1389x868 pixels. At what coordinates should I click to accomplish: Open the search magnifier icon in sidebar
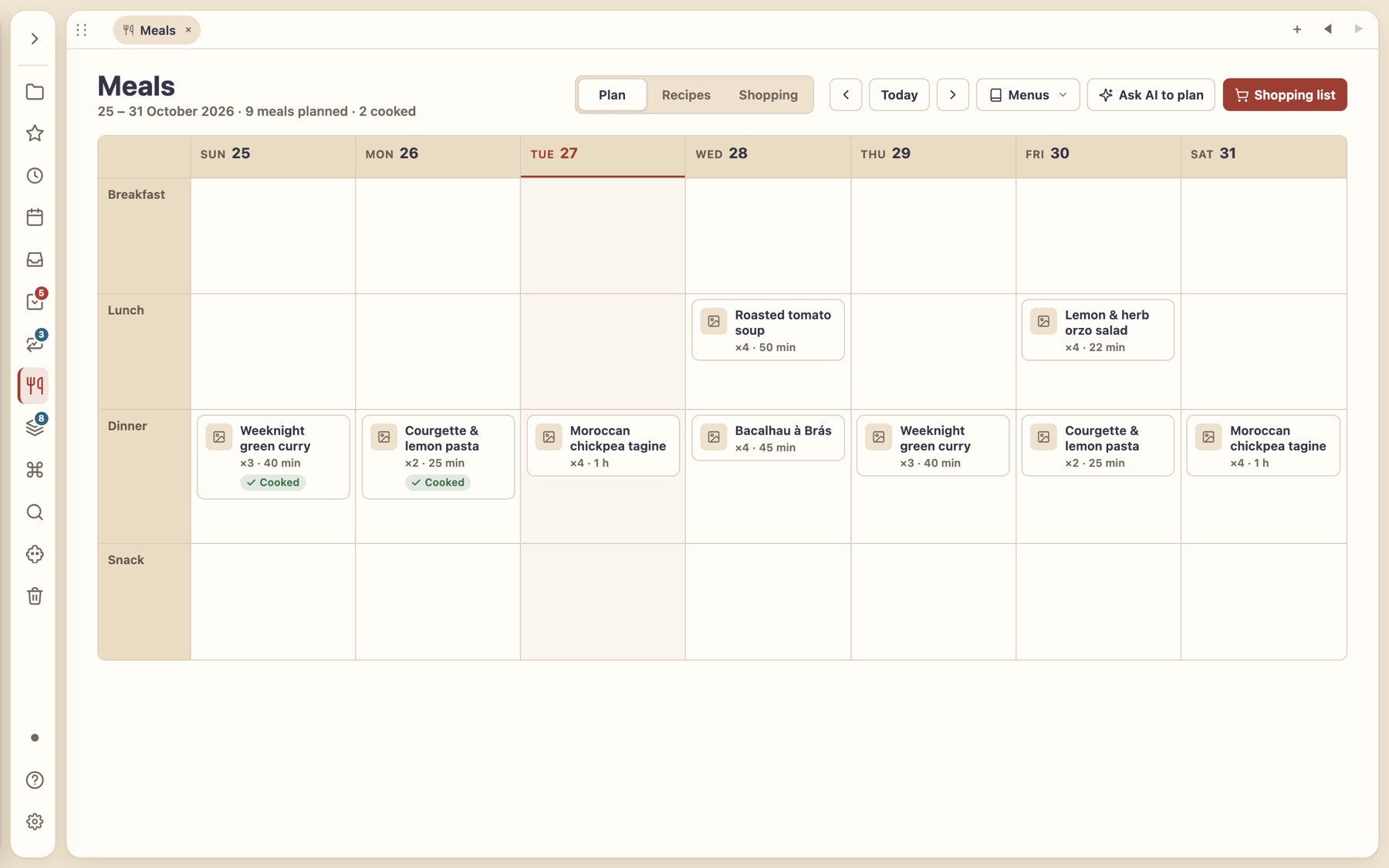[35, 512]
